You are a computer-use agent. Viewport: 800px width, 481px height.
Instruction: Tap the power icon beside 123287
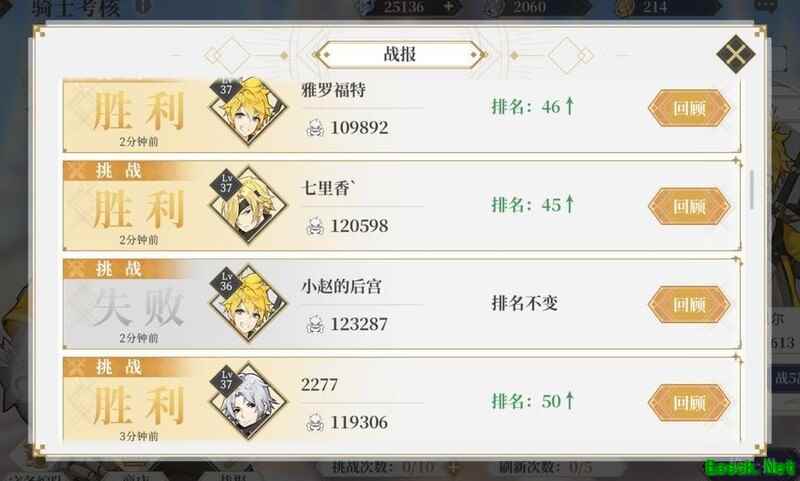pyautogui.click(x=315, y=324)
